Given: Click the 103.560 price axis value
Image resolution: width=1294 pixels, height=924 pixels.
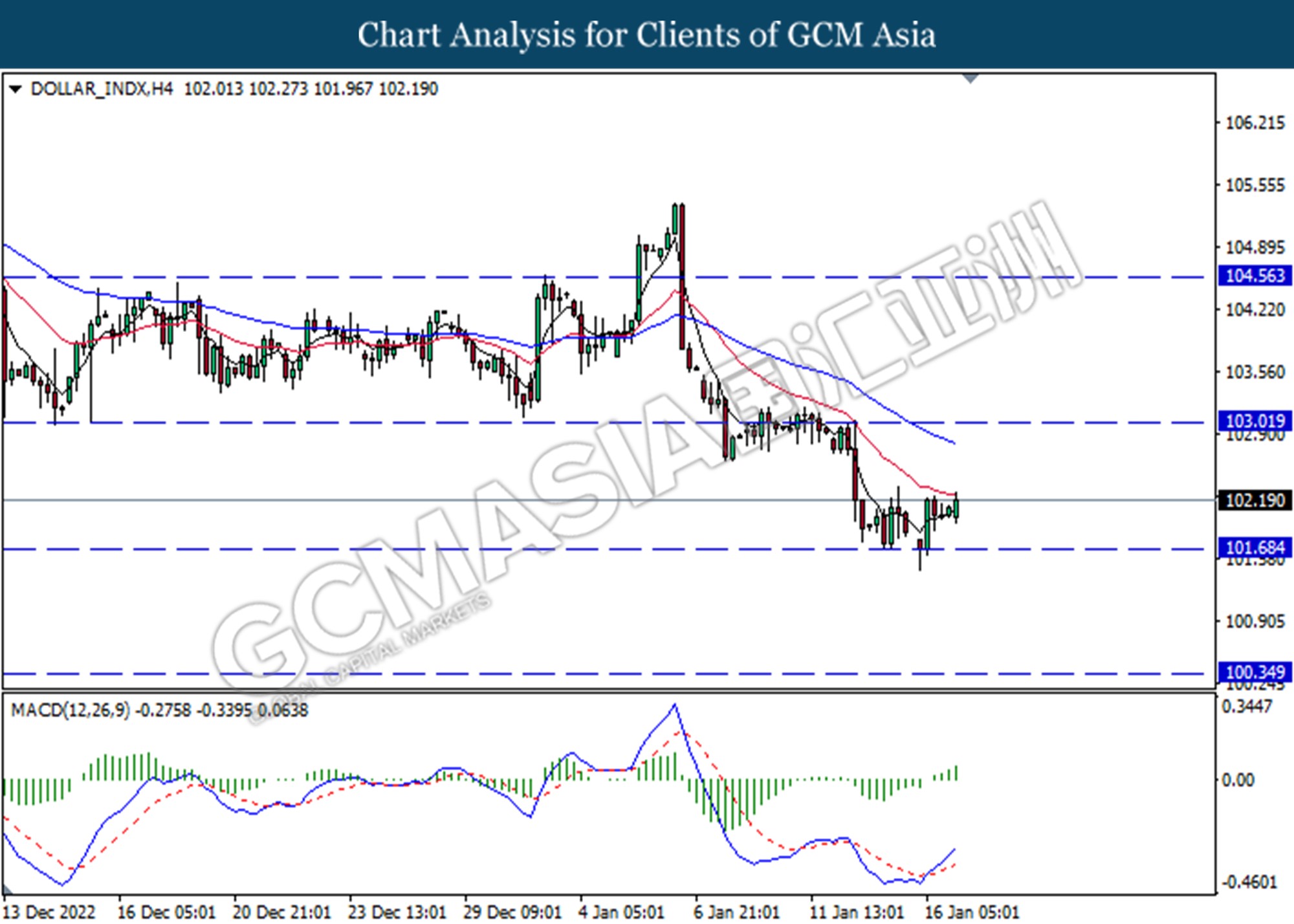Looking at the screenshot, I should (x=1255, y=372).
